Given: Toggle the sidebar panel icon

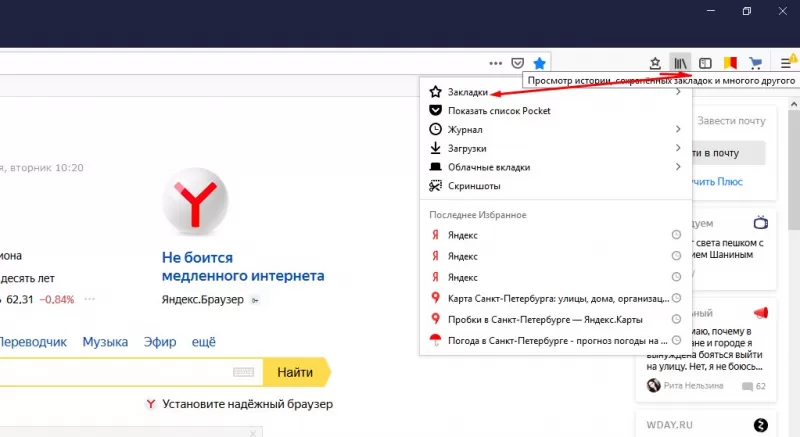Looking at the screenshot, I should (705, 63).
